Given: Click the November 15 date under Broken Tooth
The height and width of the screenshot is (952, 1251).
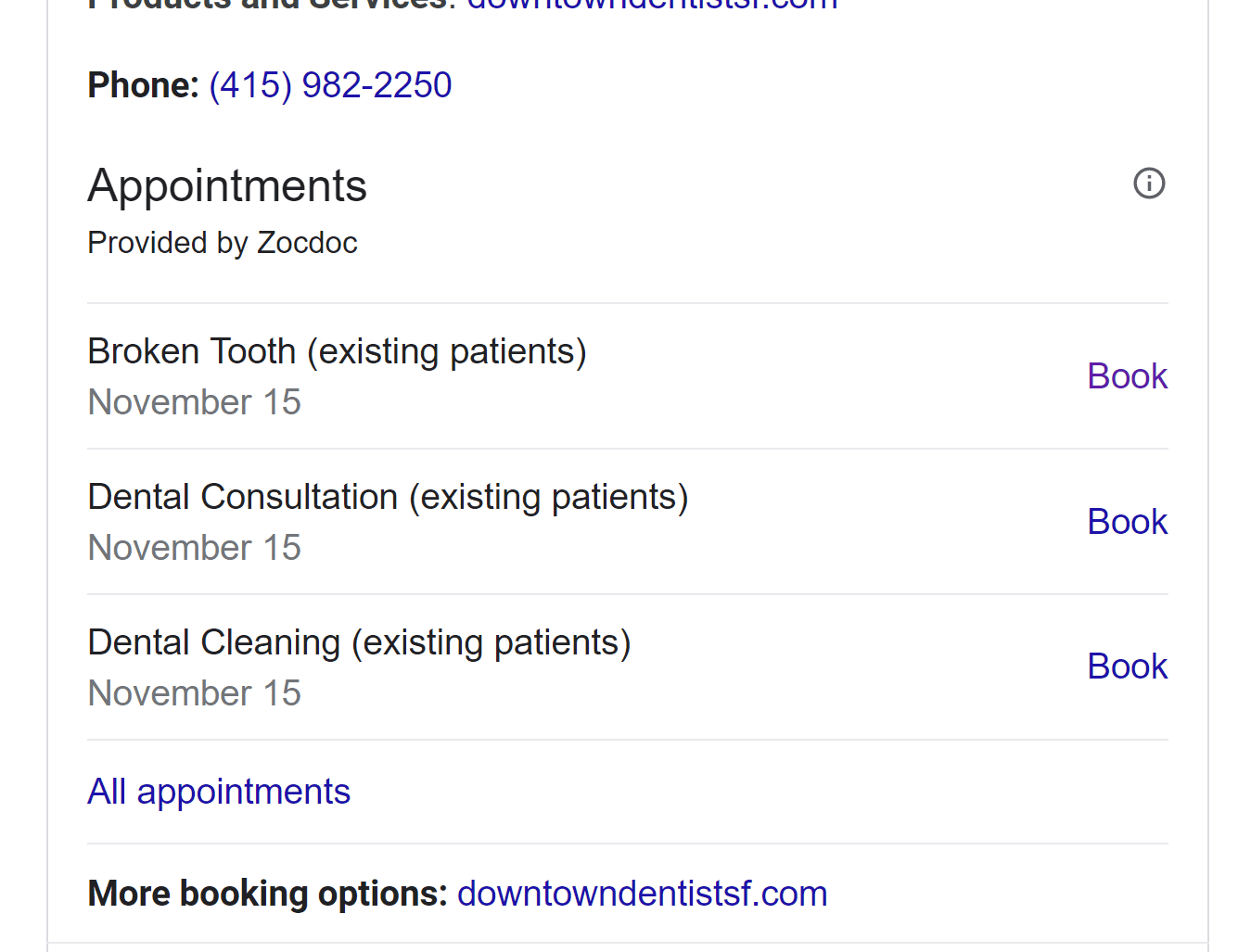Looking at the screenshot, I should tap(195, 402).
